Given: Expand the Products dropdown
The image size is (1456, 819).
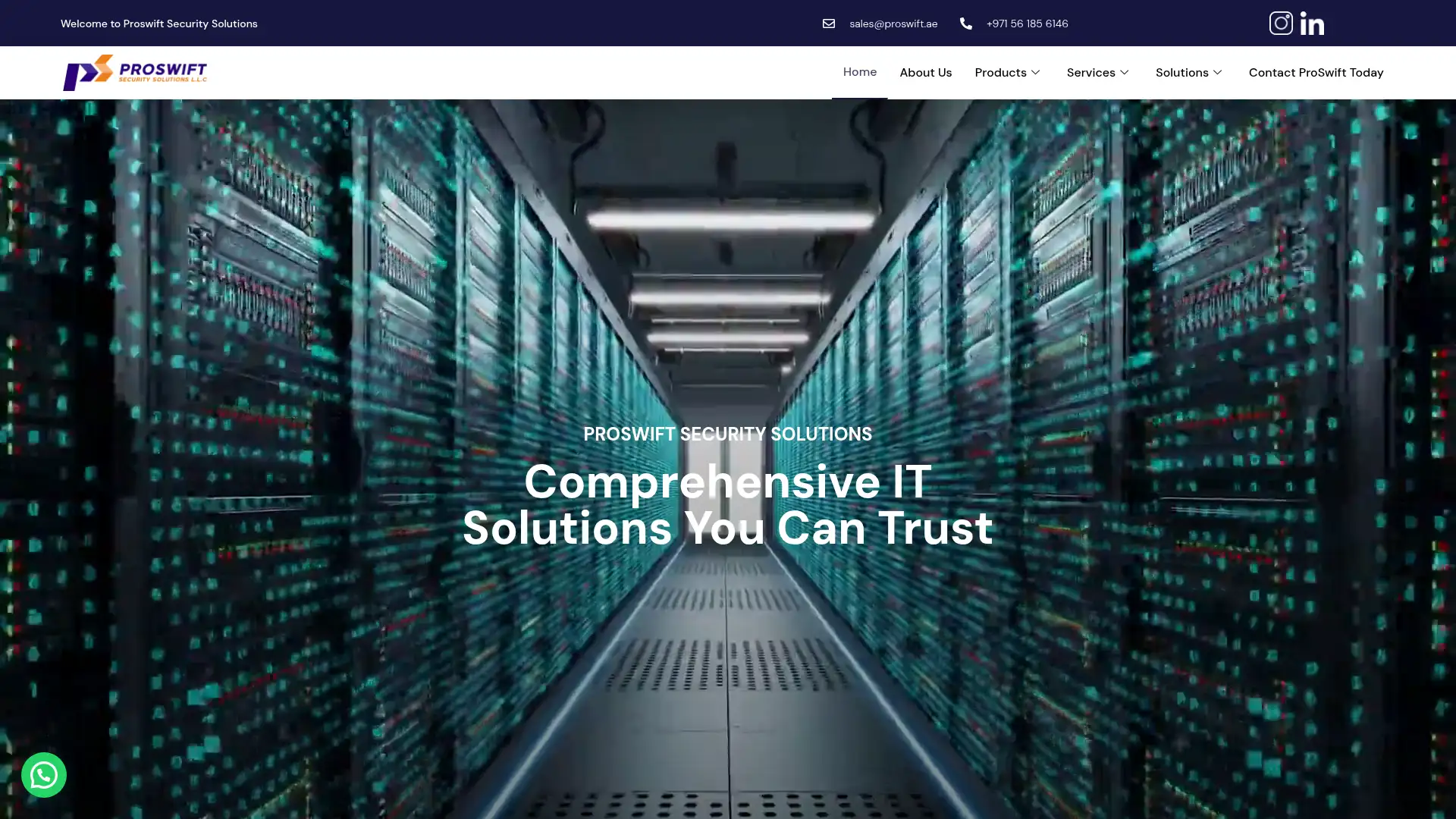Looking at the screenshot, I should click(1001, 72).
